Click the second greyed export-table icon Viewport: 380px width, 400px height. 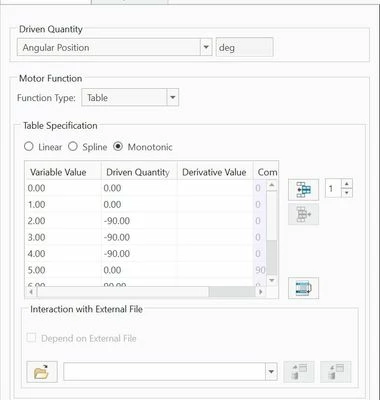pyautogui.click(x=335, y=372)
